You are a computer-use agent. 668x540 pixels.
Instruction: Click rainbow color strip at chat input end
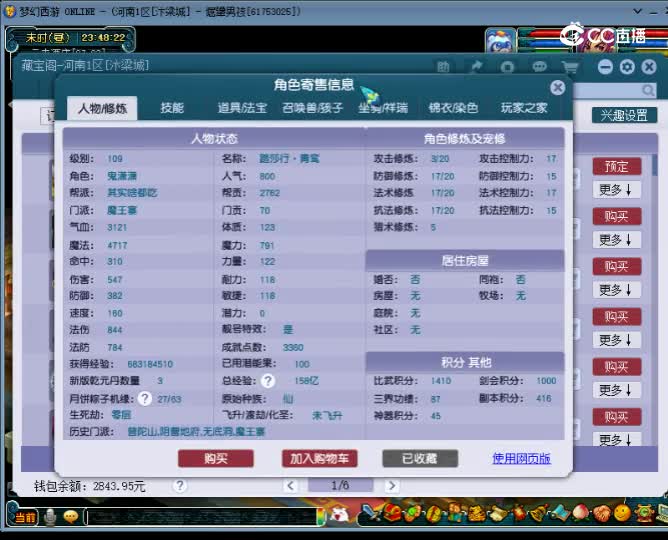(x=320, y=517)
